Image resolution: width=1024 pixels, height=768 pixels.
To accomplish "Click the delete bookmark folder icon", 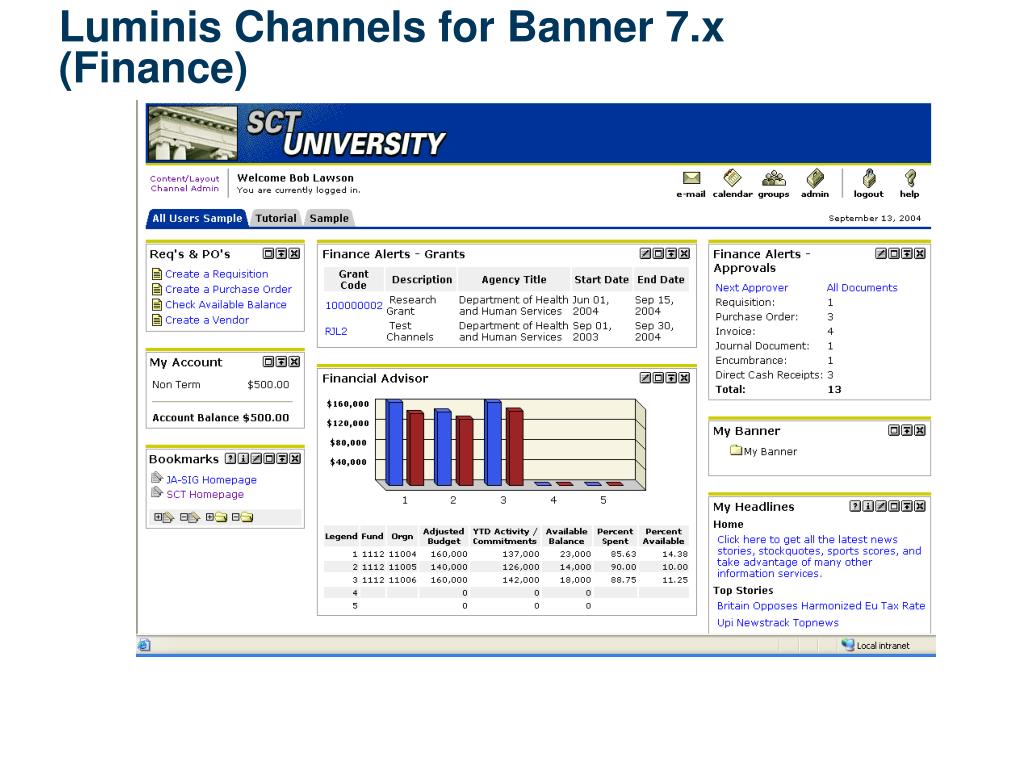I will [x=242, y=517].
